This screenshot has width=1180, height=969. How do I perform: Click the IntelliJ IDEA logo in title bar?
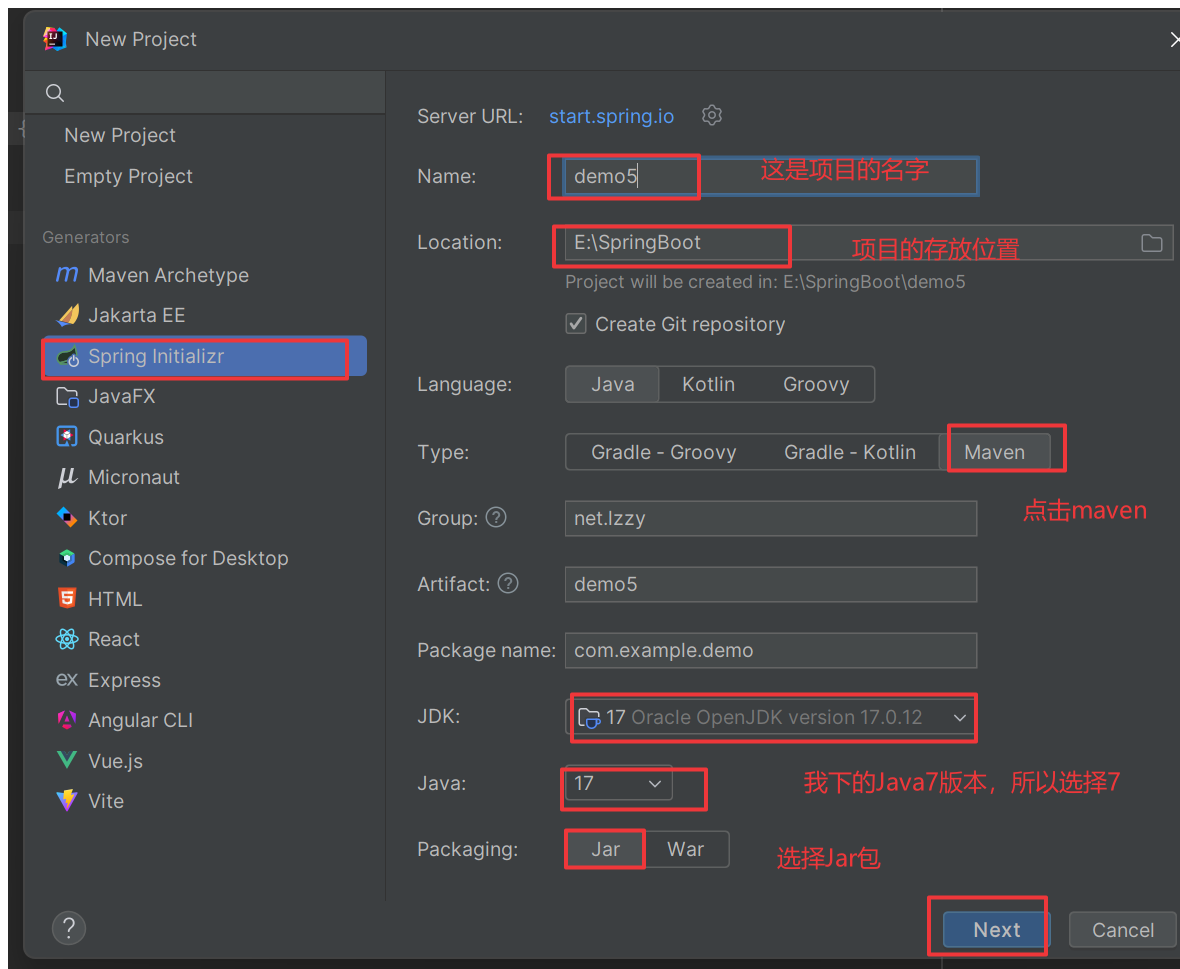pyautogui.click(x=55, y=38)
